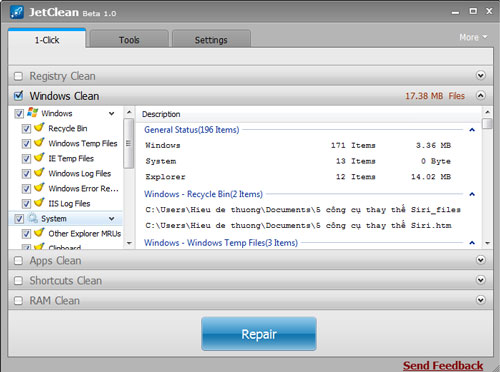Uncheck the IIS Log Files checkbox
The width and height of the screenshot is (500, 372).
click(x=26, y=204)
